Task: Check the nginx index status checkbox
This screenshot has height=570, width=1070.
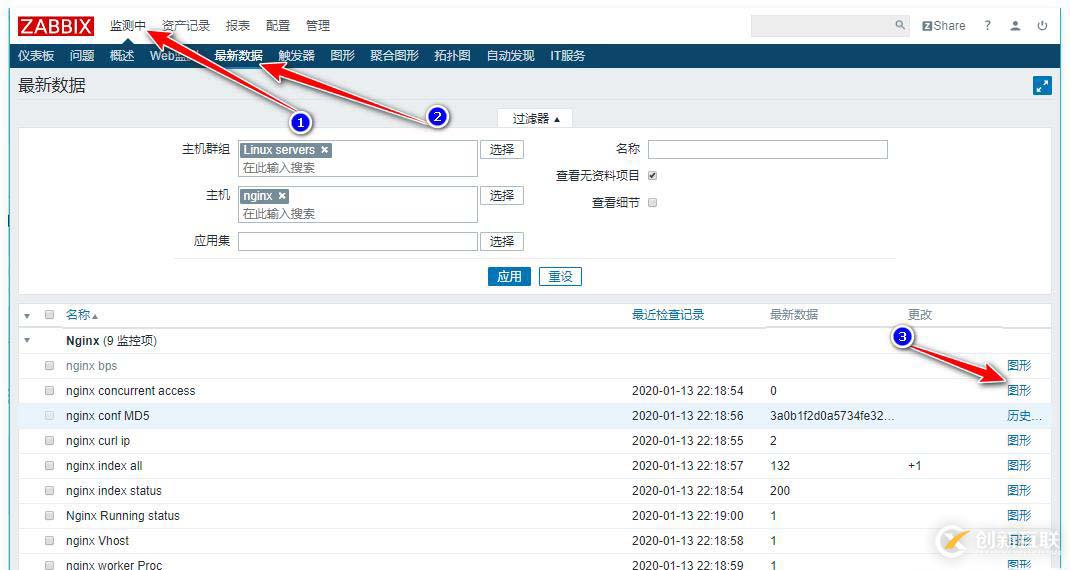Action: [49, 490]
